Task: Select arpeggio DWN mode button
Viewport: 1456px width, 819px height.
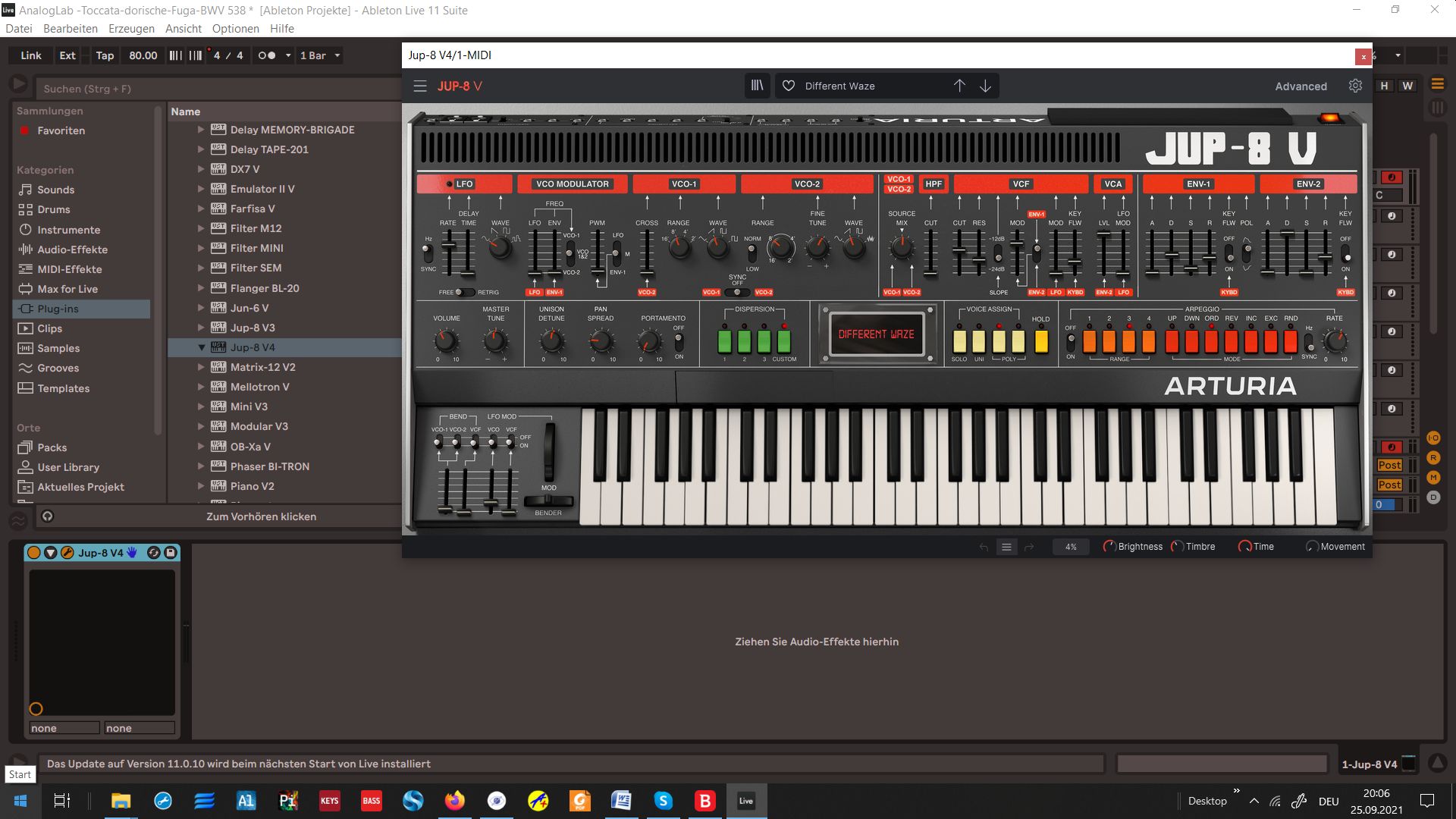Action: (1191, 341)
